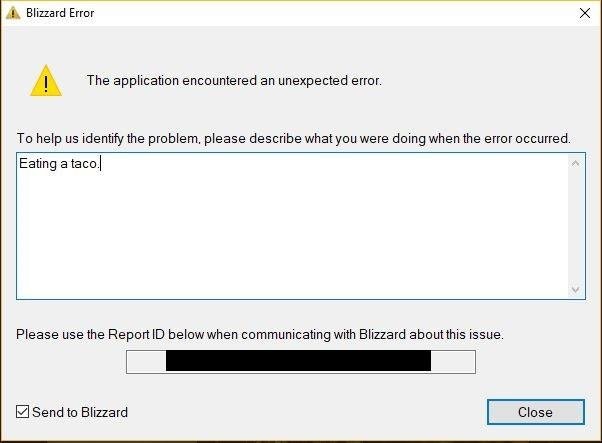This screenshot has width=602, height=443.
Task: Click the "Please use the Report ID below" label
Action: (110, 334)
